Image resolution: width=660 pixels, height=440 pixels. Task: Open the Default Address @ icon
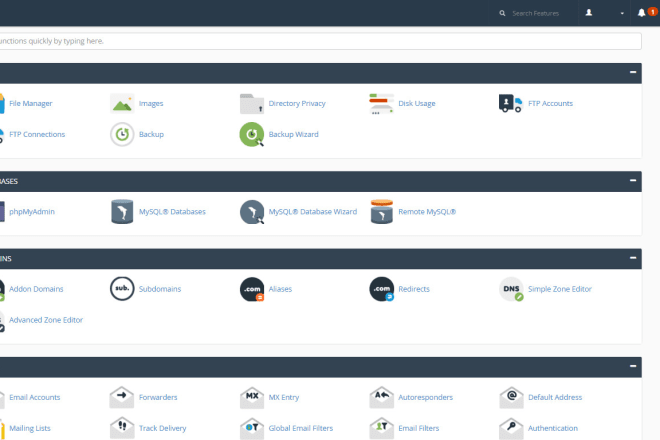pos(511,397)
